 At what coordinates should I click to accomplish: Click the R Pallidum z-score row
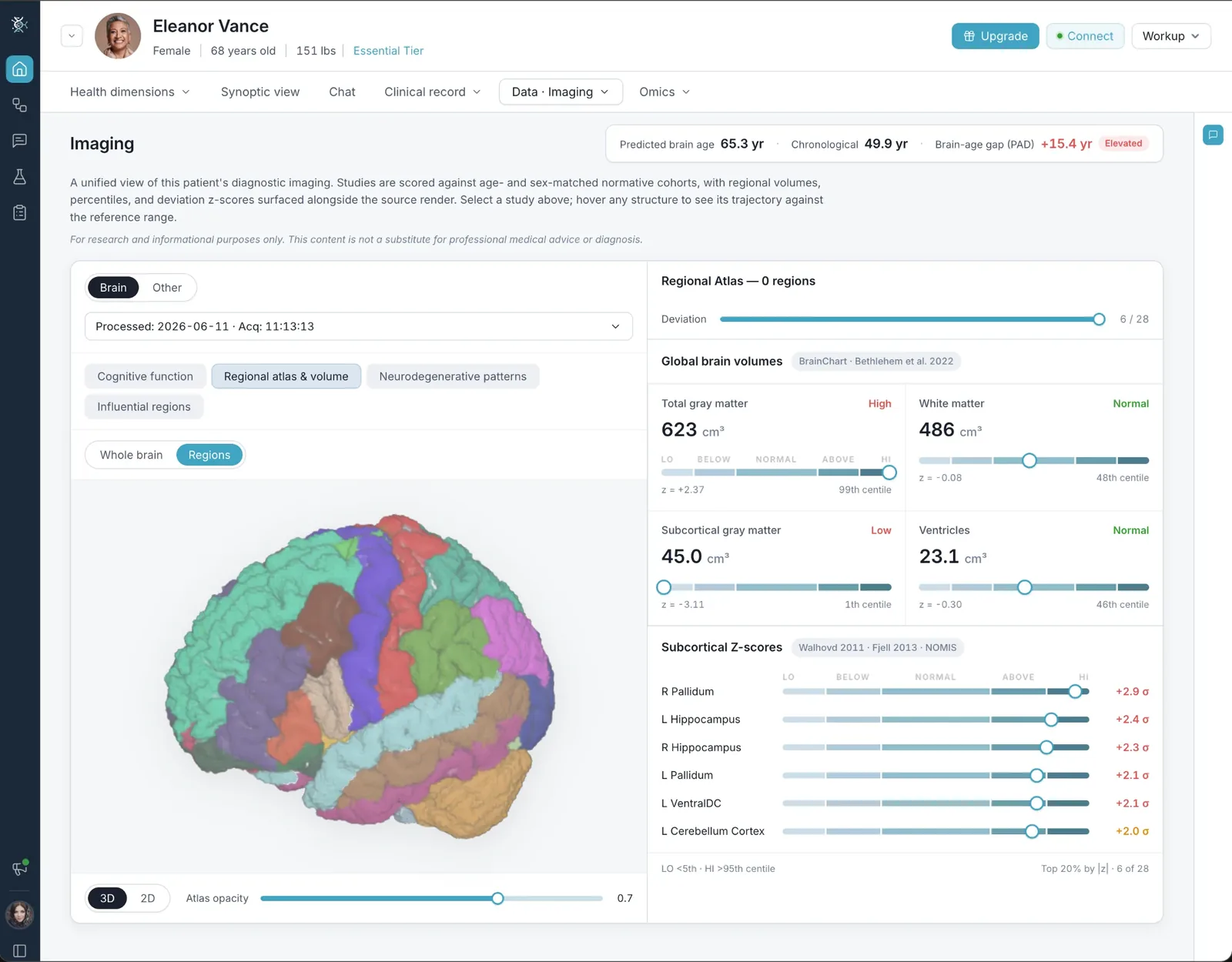[x=905, y=691]
